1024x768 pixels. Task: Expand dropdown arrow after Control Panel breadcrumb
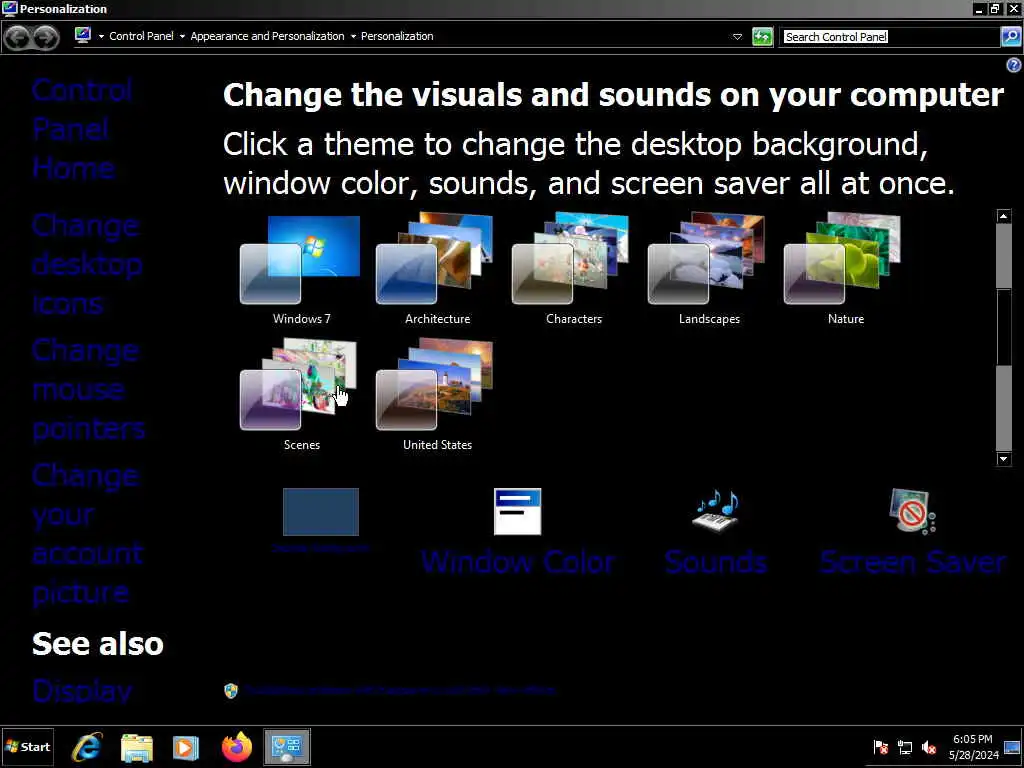tap(182, 37)
